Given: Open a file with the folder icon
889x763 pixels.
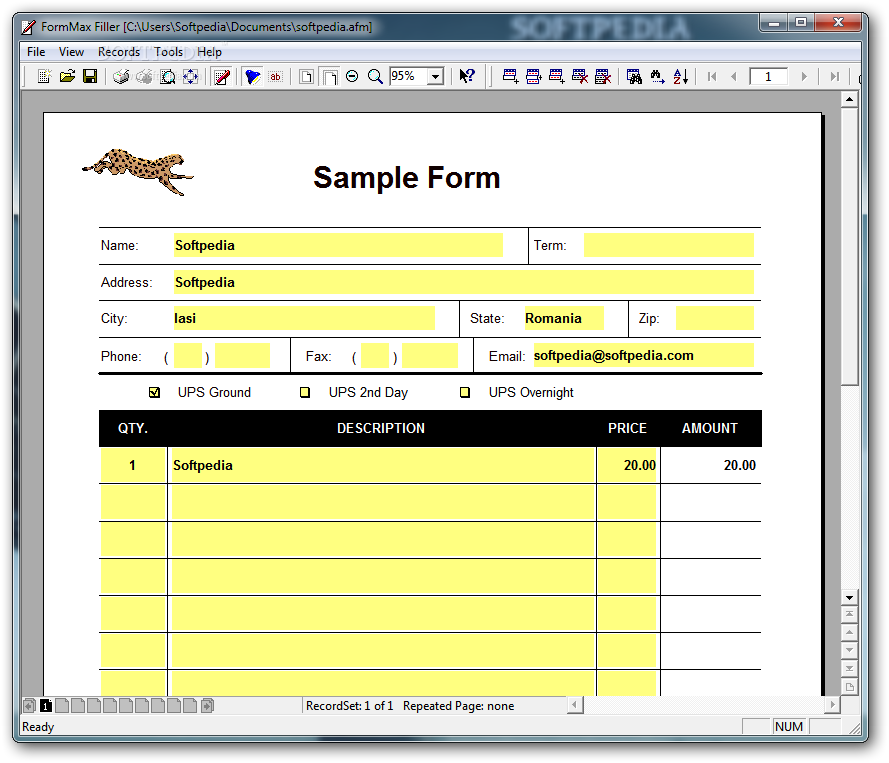Looking at the screenshot, I should (x=67, y=76).
